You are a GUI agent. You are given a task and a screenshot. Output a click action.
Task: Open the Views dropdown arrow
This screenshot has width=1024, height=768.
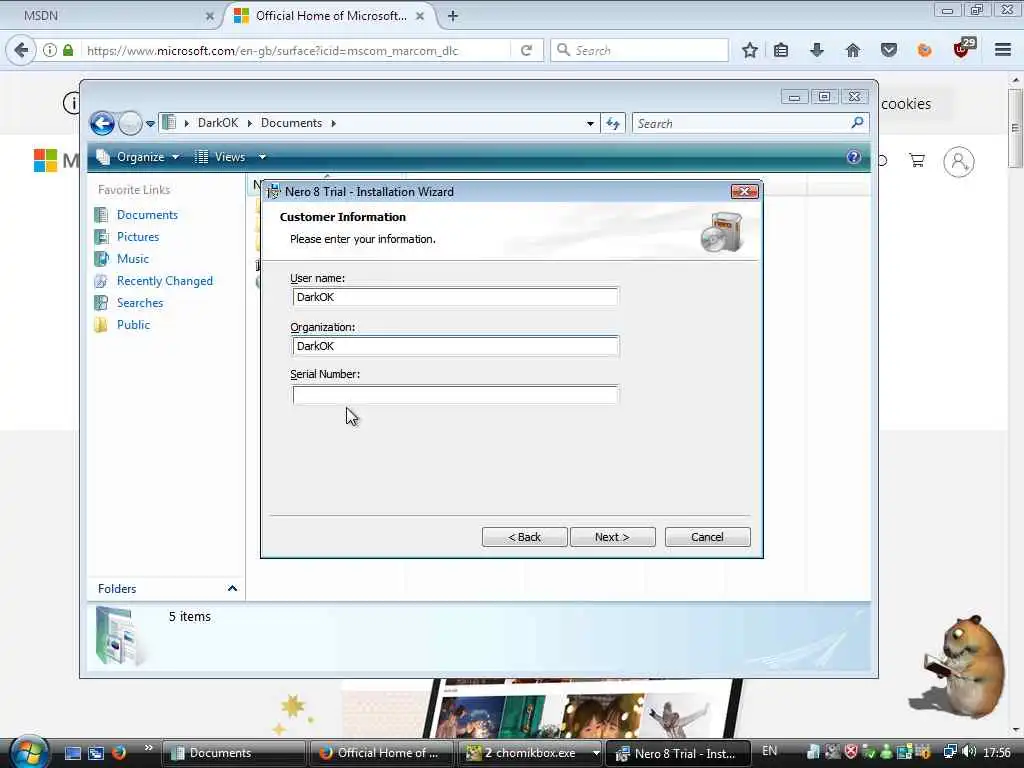pyautogui.click(x=262, y=157)
